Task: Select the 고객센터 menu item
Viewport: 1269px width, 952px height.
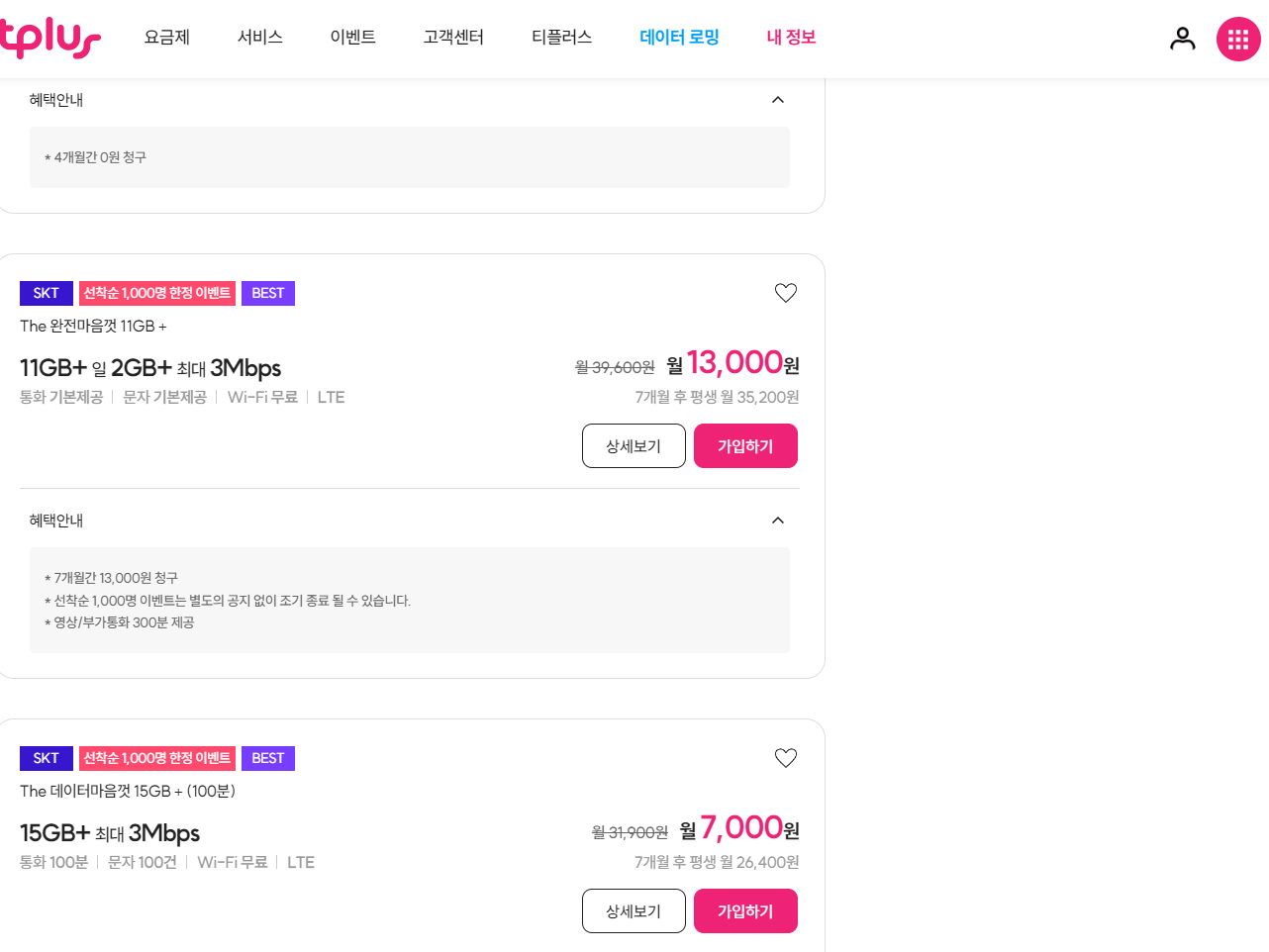Action: click(x=452, y=37)
